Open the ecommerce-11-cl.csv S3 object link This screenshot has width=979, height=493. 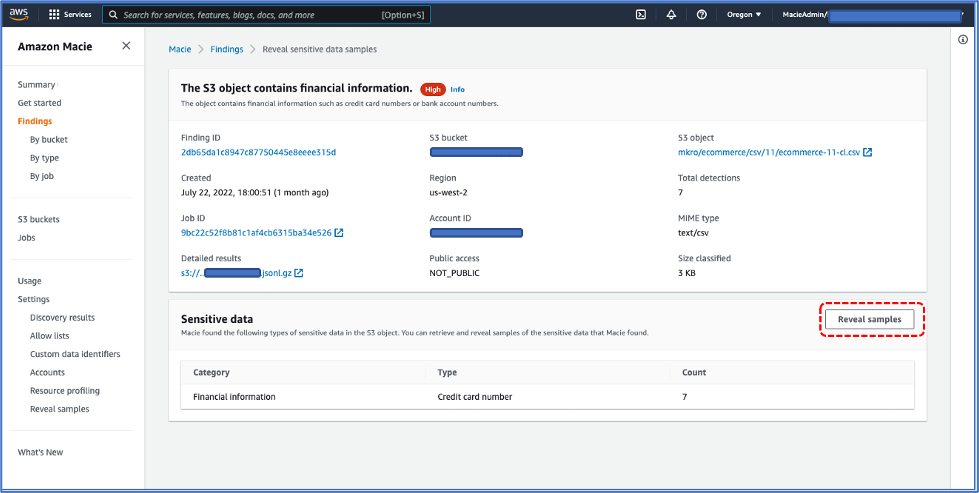click(769, 152)
